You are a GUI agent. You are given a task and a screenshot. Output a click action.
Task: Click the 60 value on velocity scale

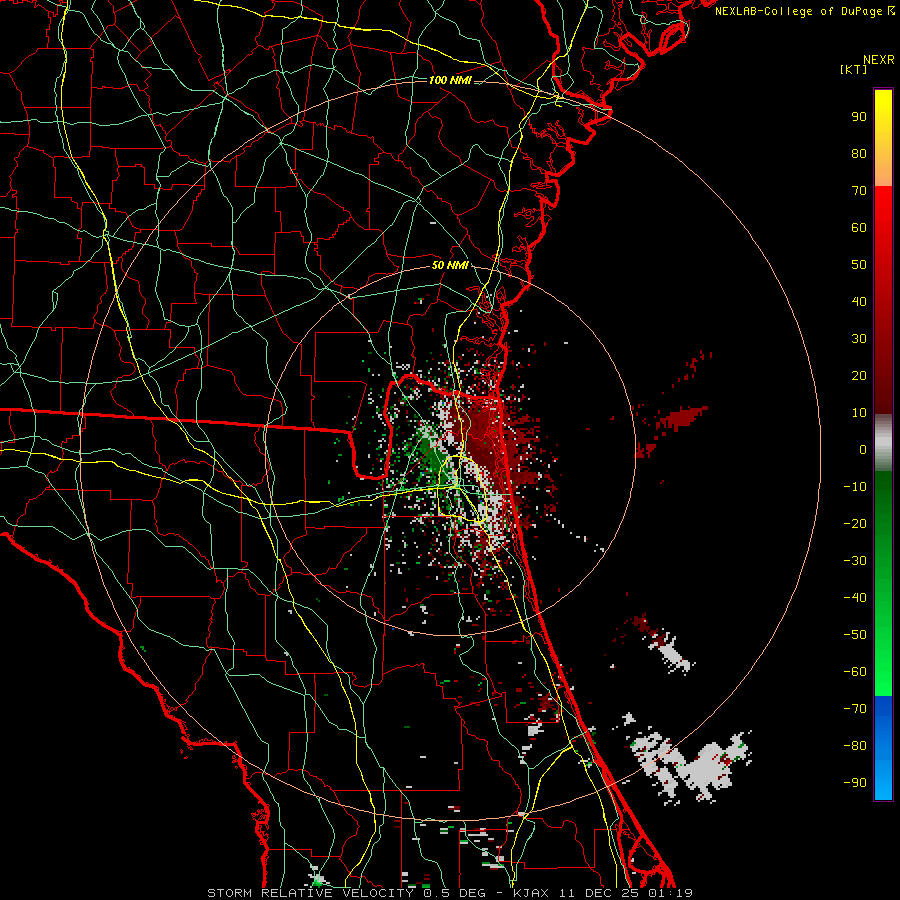pos(859,227)
